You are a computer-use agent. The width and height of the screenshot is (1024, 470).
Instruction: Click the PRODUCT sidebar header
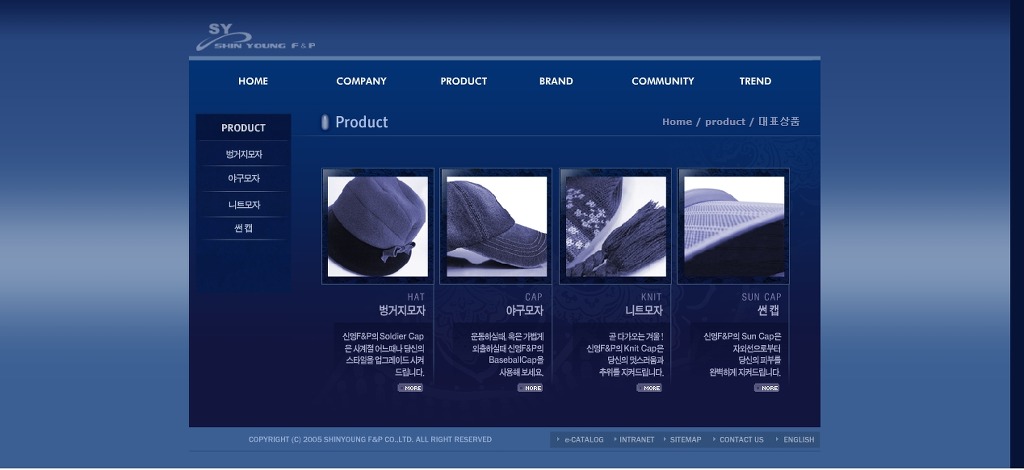tap(243, 128)
